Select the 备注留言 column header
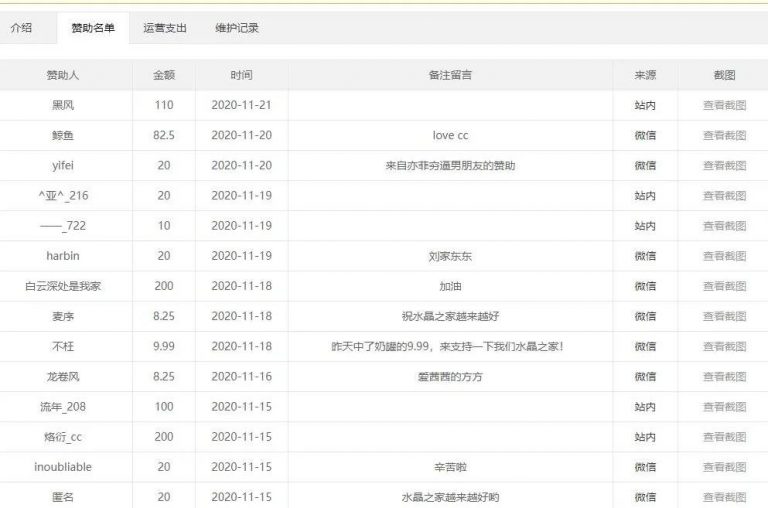Viewport: 768px width, 508px height. click(x=450, y=75)
